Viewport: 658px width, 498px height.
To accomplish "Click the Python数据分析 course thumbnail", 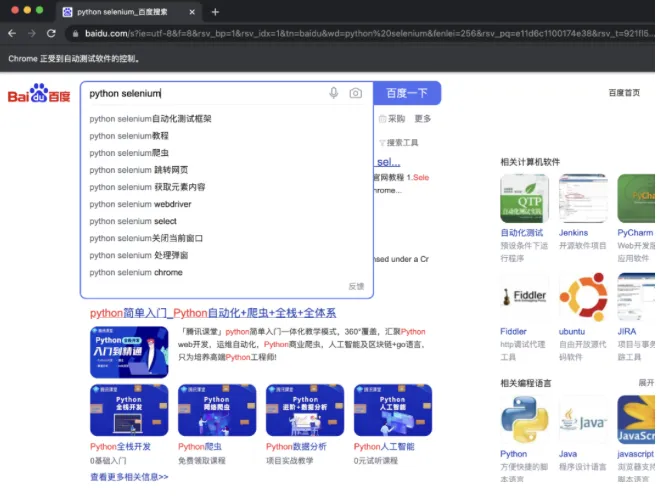I will click(305, 410).
